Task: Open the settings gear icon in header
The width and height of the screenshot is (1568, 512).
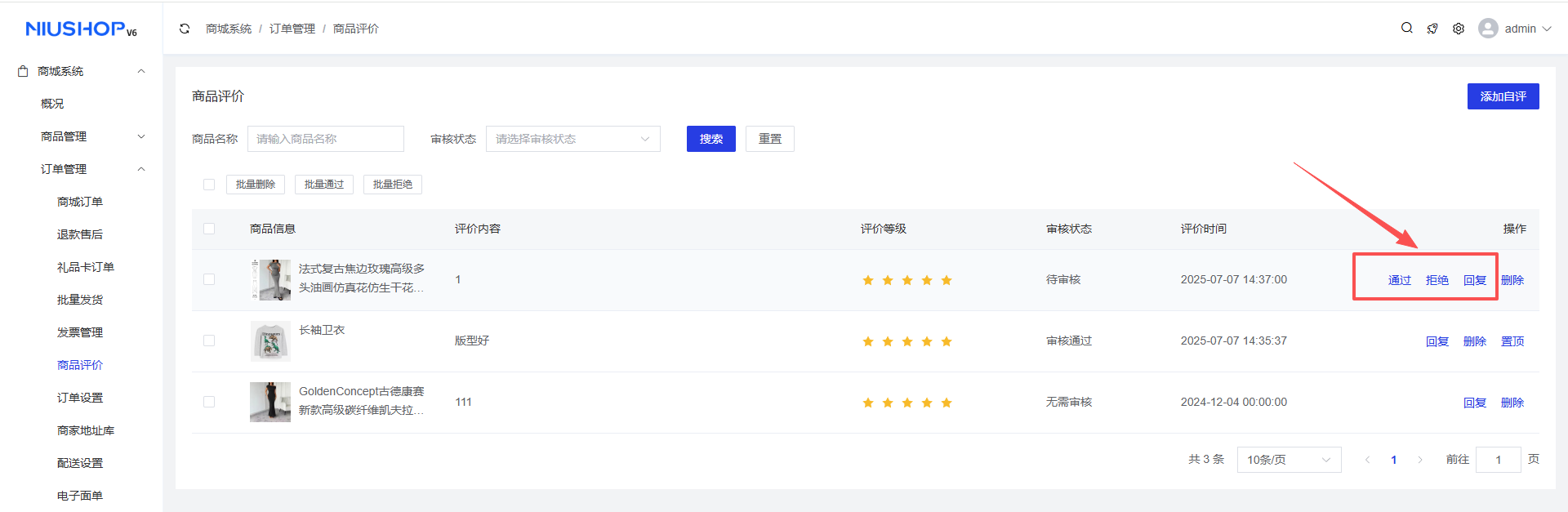Action: [x=1459, y=29]
